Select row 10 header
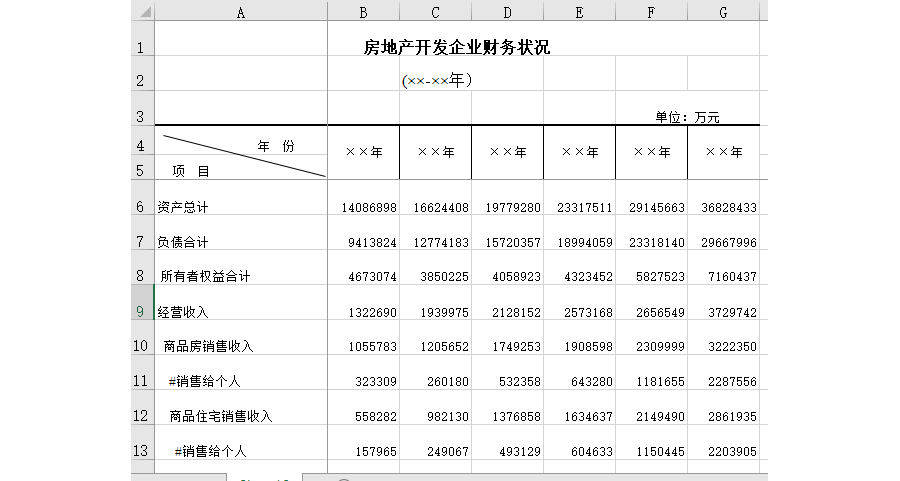 tap(142, 338)
